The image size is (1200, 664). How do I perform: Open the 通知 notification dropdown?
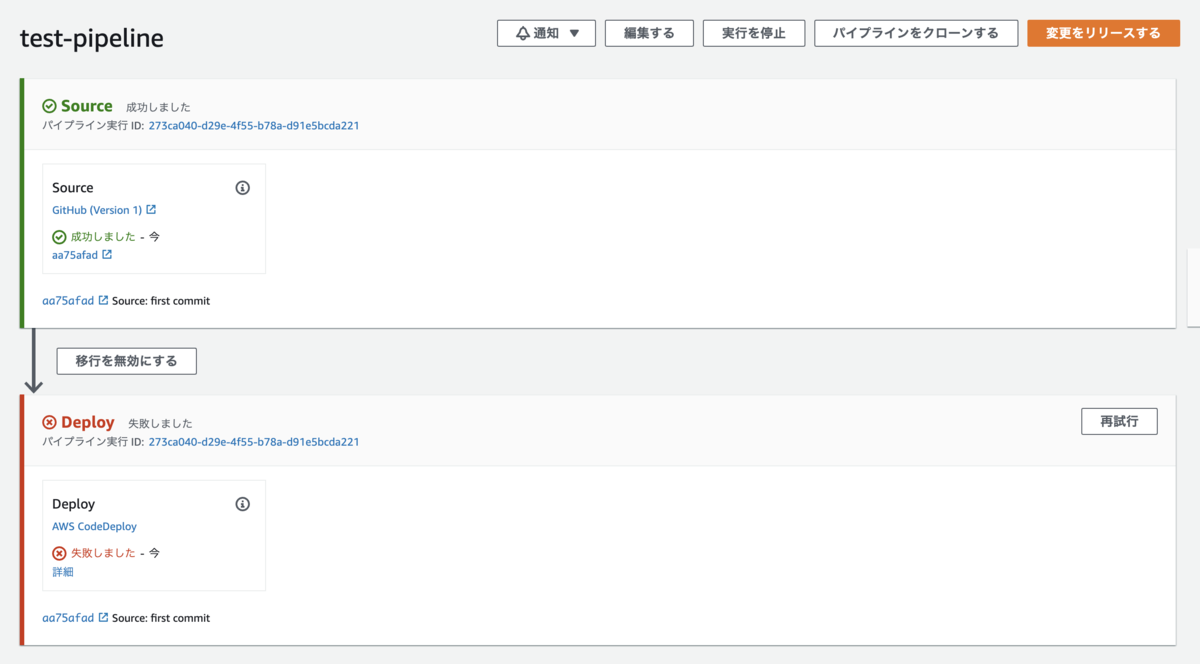click(x=546, y=33)
